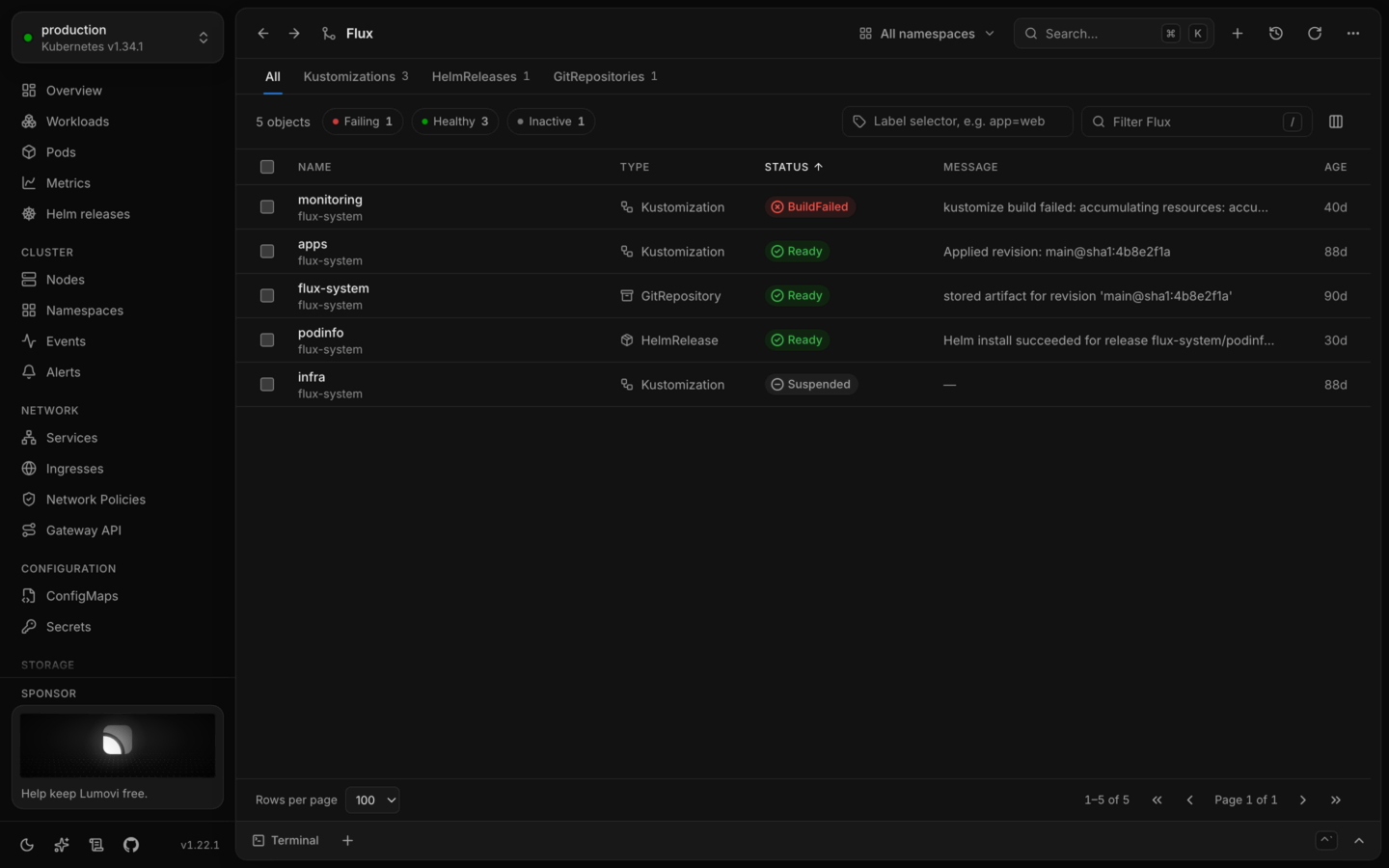Click the boxed caret button beside the terminal chevron
Screen dimensions: 1389x868
(x=1326, y=841)
